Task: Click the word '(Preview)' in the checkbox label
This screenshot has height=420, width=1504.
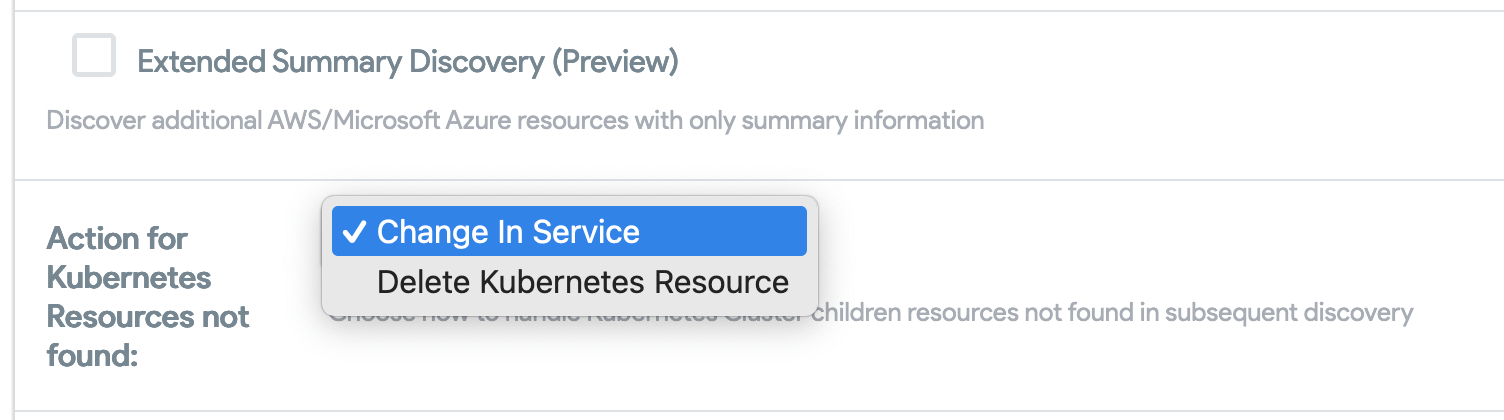Action: pos(615,62)
